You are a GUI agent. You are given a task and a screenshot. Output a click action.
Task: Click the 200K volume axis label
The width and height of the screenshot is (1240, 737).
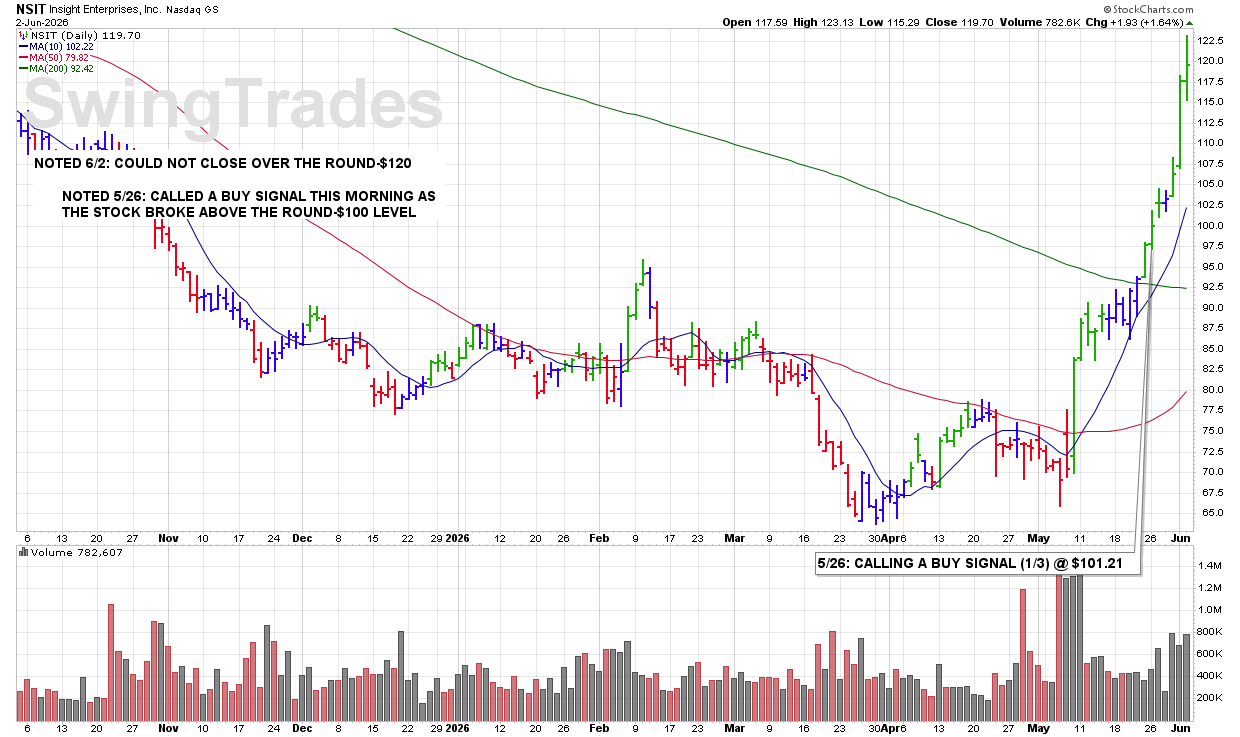click(x=1209, y=698)
